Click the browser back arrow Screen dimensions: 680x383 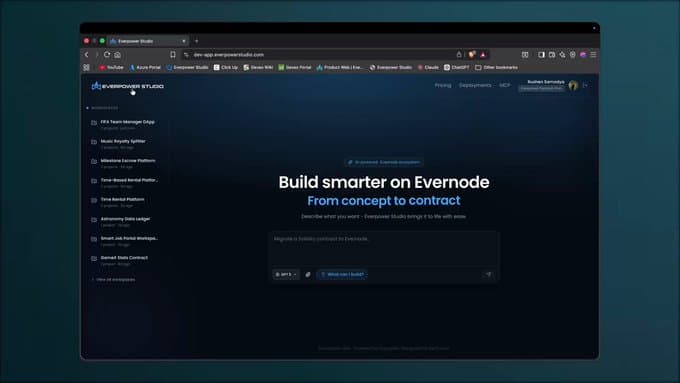87,55
